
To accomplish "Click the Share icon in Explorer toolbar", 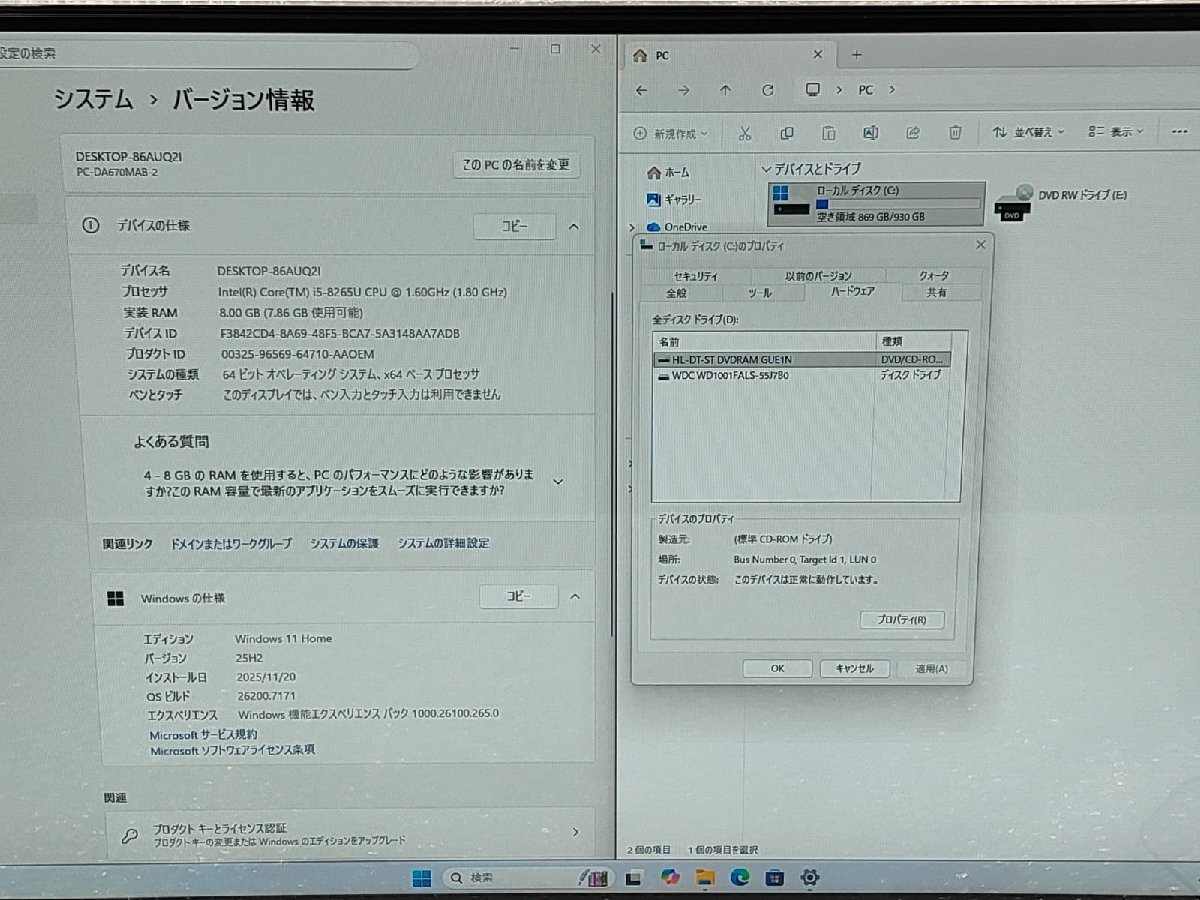I will (x=913, y=132).
